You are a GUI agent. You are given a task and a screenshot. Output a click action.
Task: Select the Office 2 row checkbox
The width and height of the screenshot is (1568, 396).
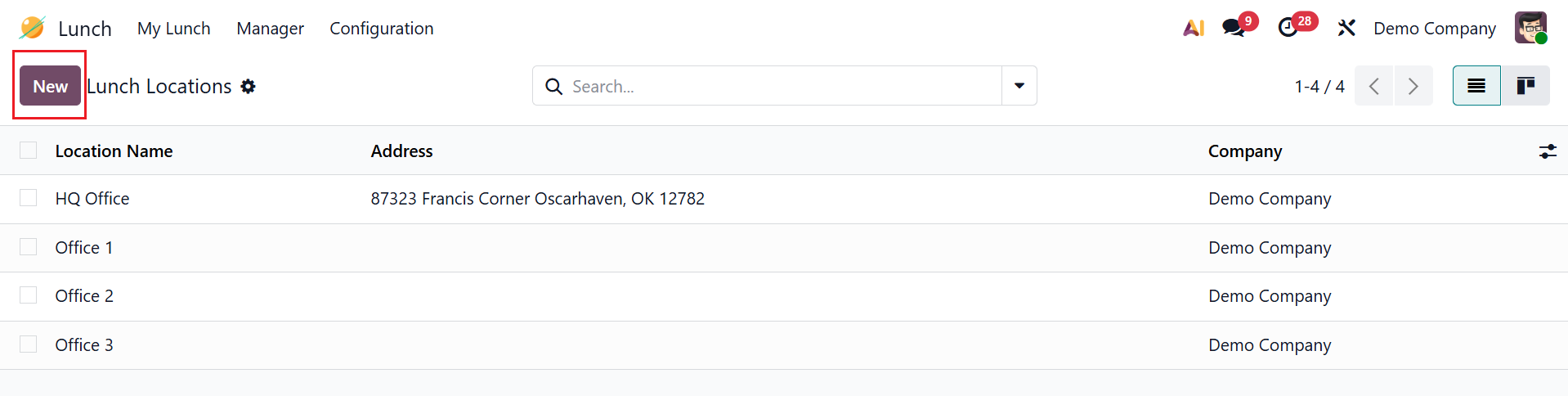[29, 295]
